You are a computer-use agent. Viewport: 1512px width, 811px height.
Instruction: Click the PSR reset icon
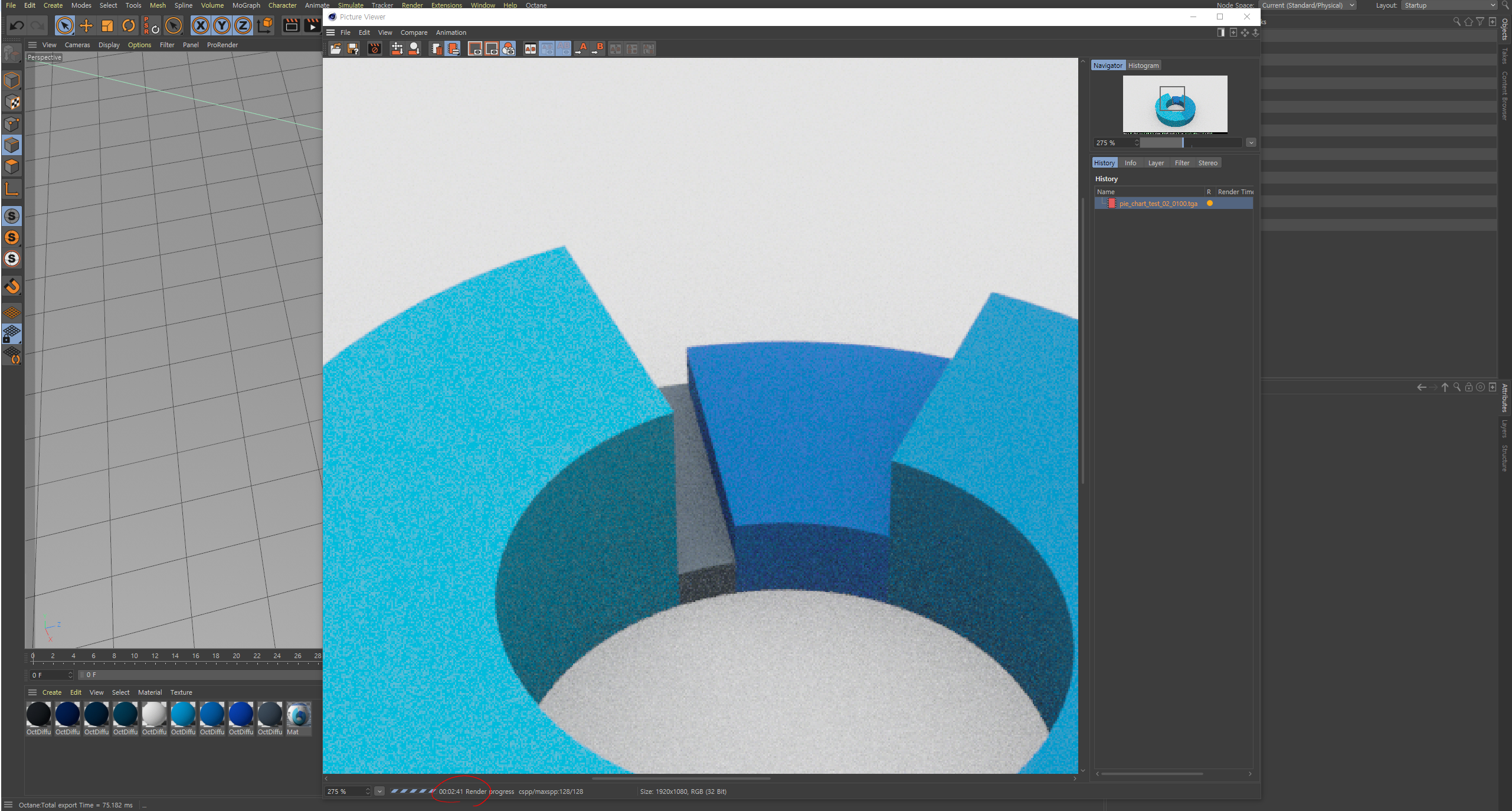tap(151, 25)
